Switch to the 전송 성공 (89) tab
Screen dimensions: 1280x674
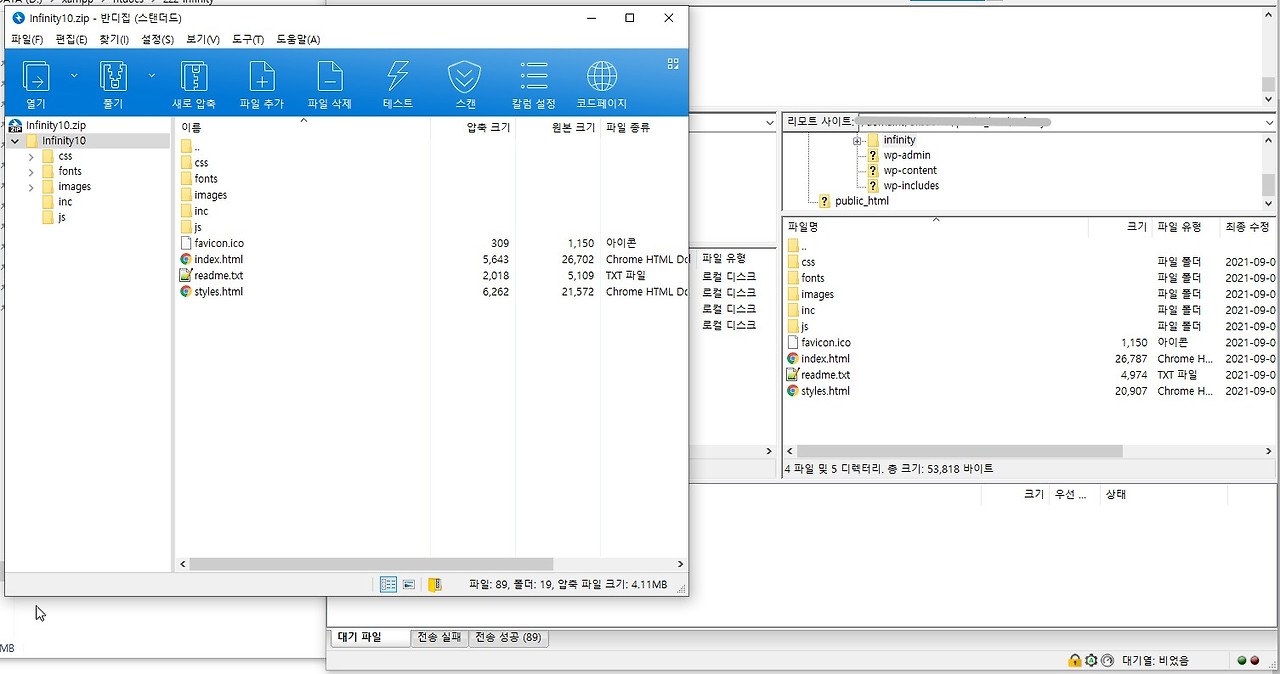pyautogui.click(x=508, y=637)
